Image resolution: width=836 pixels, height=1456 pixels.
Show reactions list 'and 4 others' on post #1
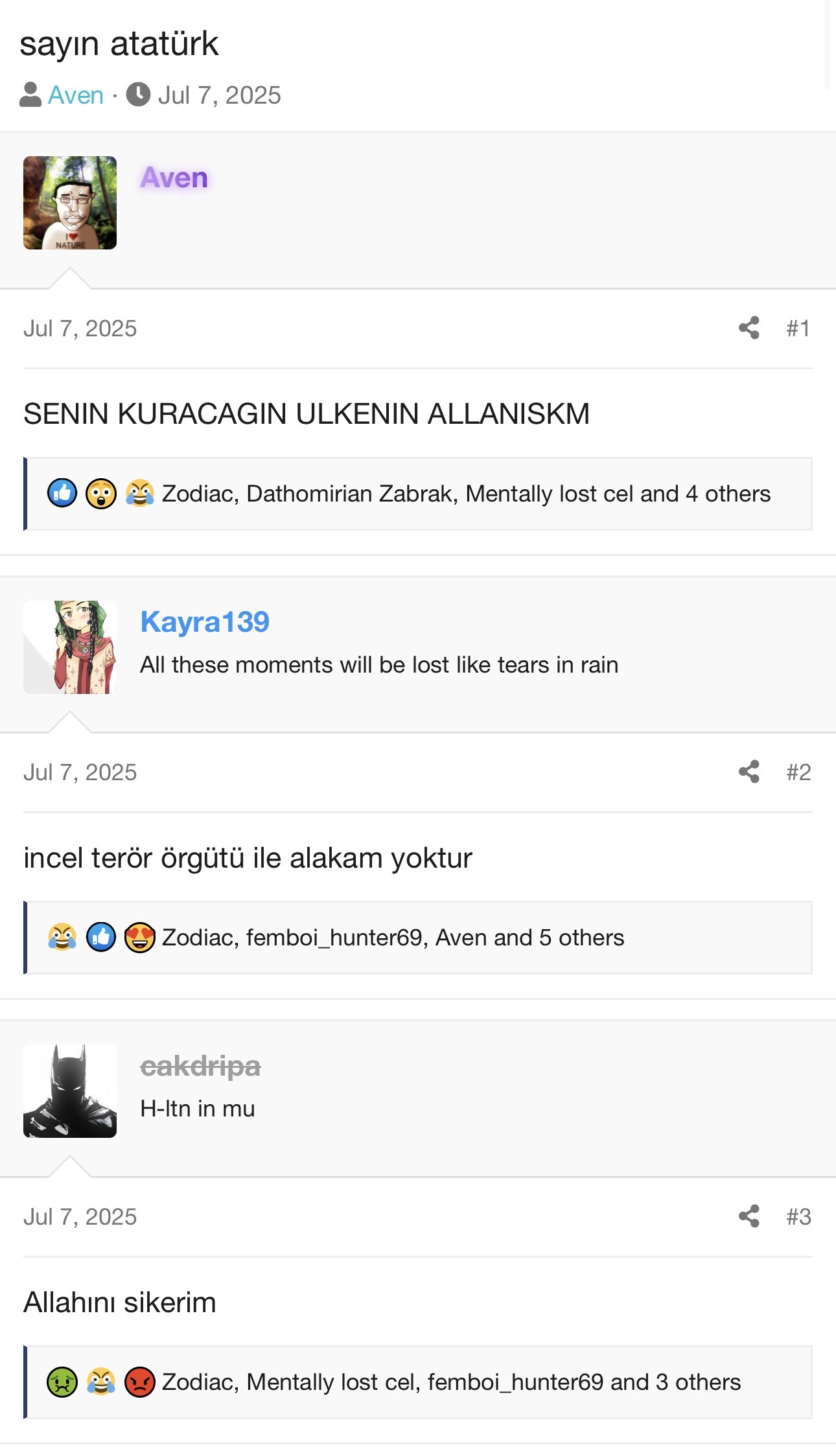[705, 494]
